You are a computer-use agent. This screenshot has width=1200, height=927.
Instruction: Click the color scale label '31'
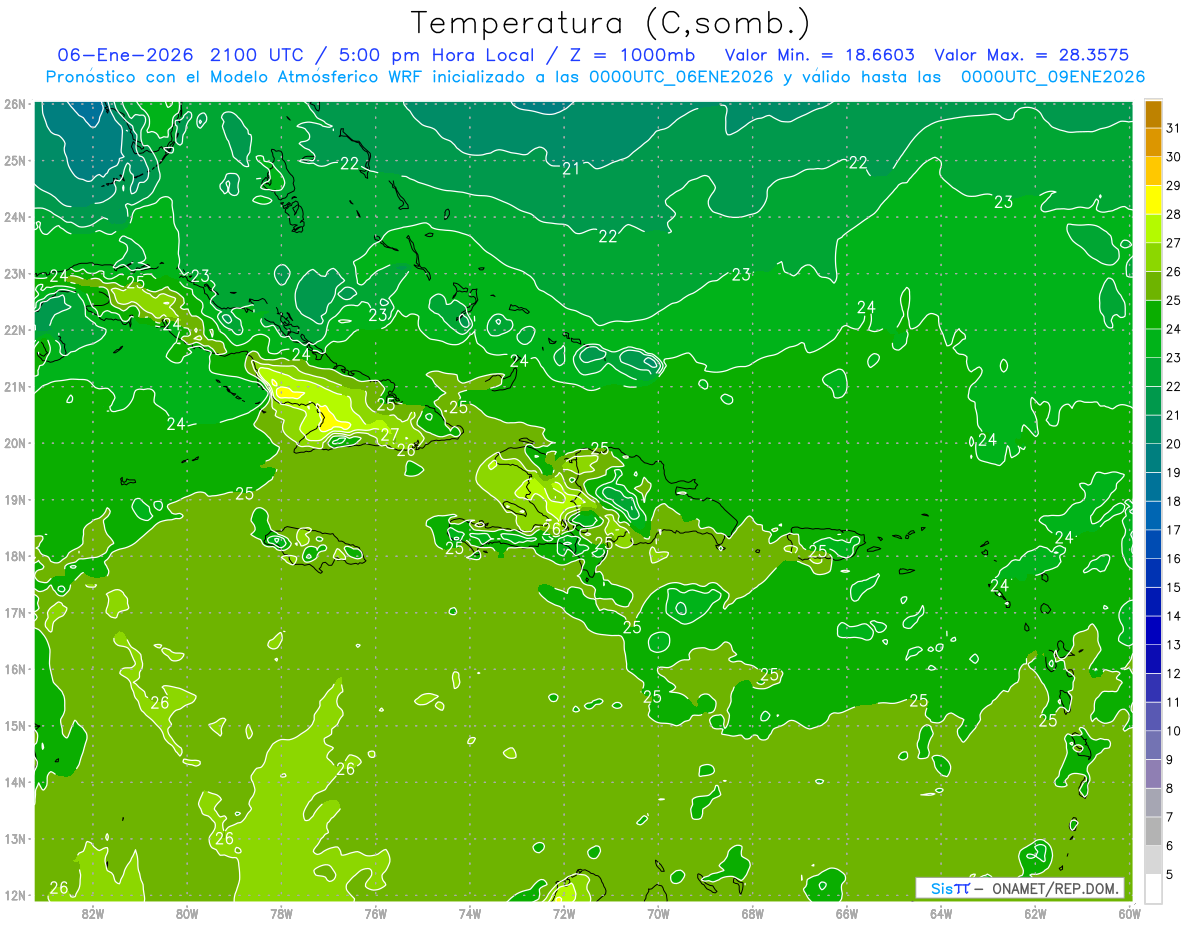click(1174, 127)
